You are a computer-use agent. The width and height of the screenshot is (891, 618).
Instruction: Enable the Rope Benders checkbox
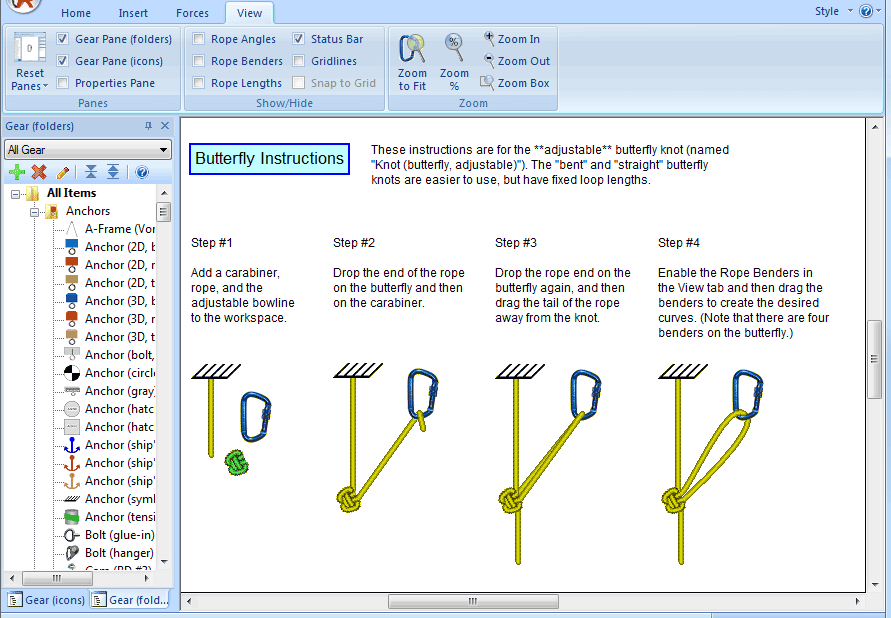[200, 61]
